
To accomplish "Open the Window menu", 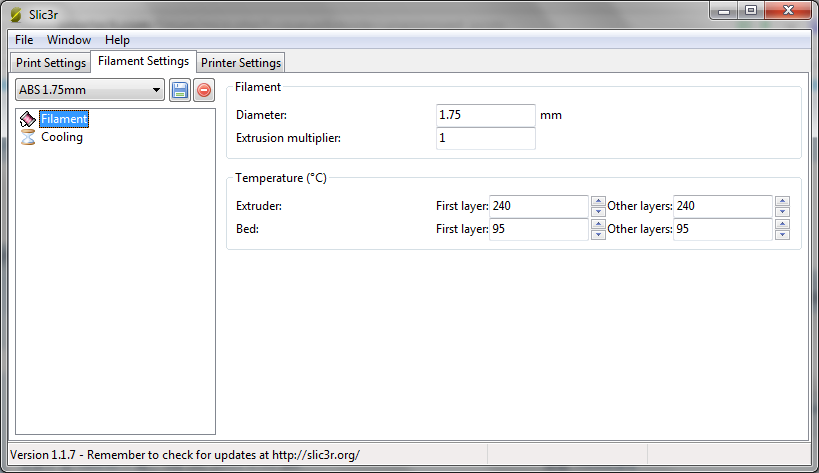I will click(x=69, y=40).
